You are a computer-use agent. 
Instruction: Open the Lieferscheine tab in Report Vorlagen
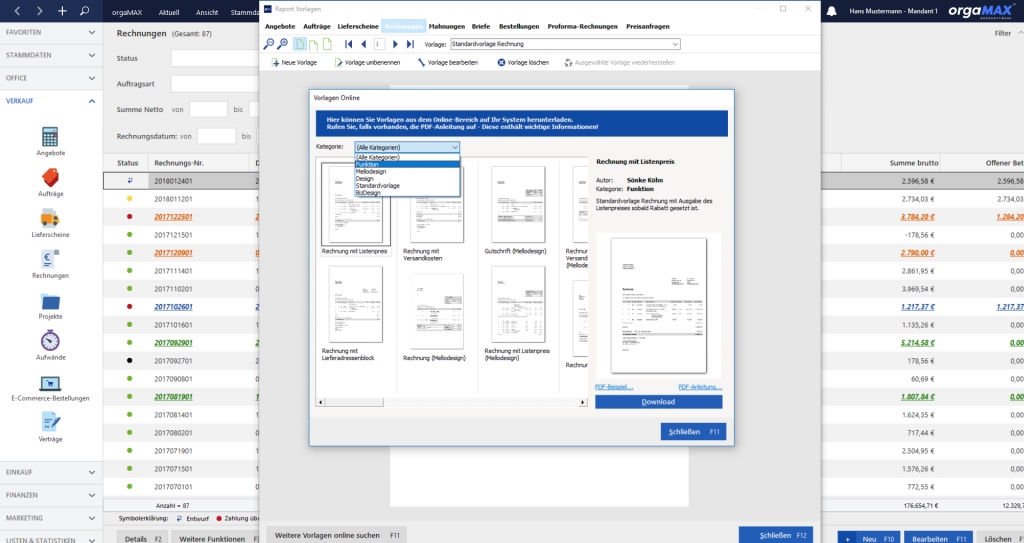(x=358, y=26)
